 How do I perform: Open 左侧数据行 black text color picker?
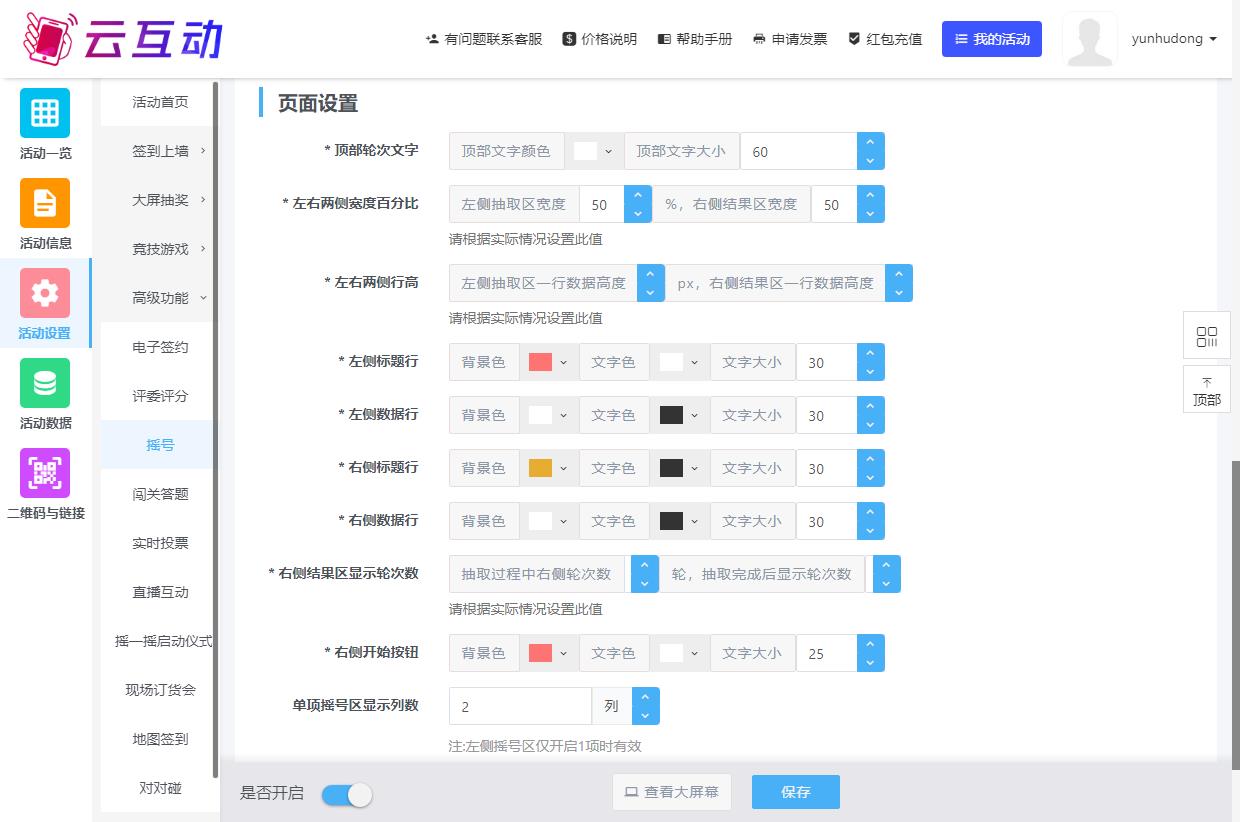[x=679, y=415]
